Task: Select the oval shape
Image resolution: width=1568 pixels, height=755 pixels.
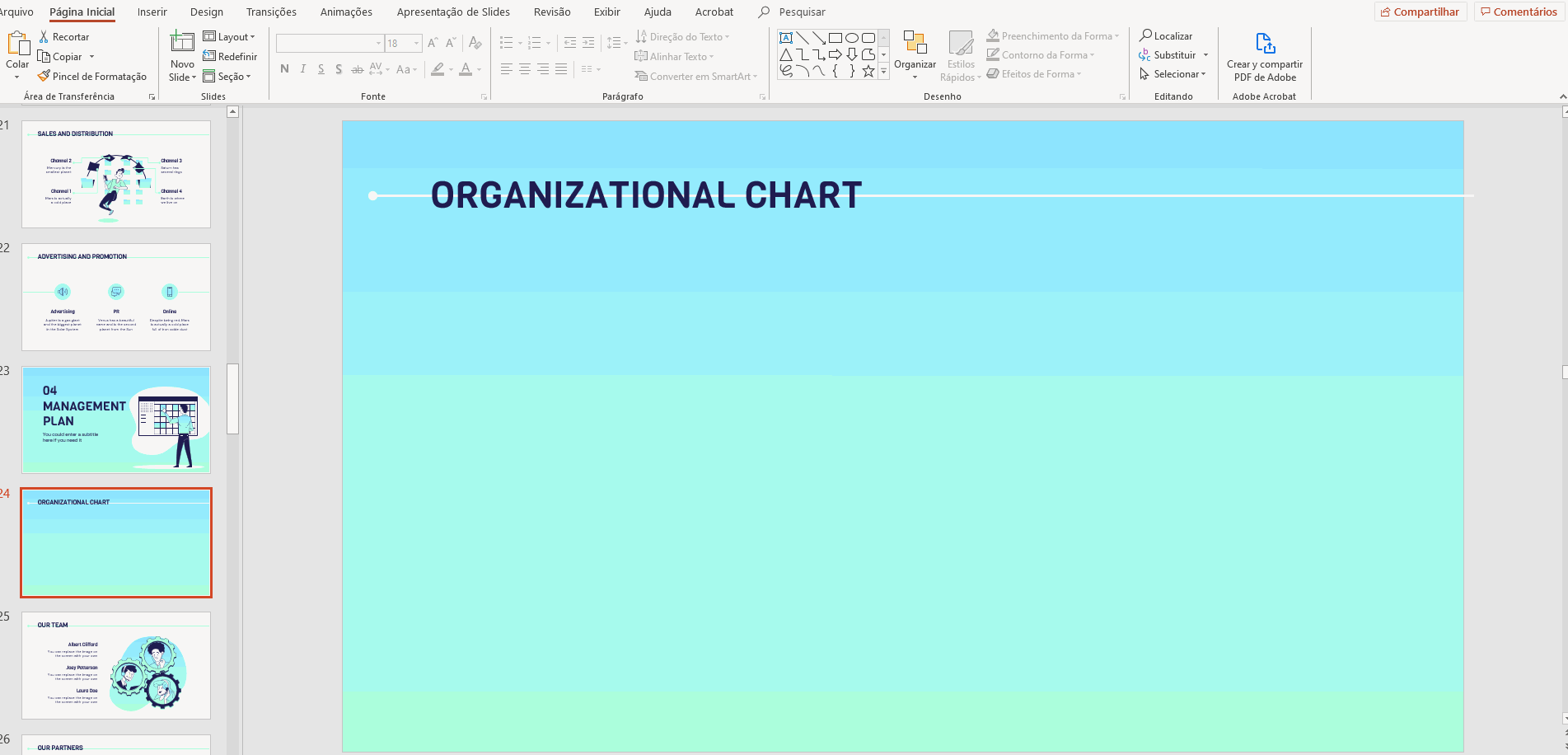Action: (852, 38)
